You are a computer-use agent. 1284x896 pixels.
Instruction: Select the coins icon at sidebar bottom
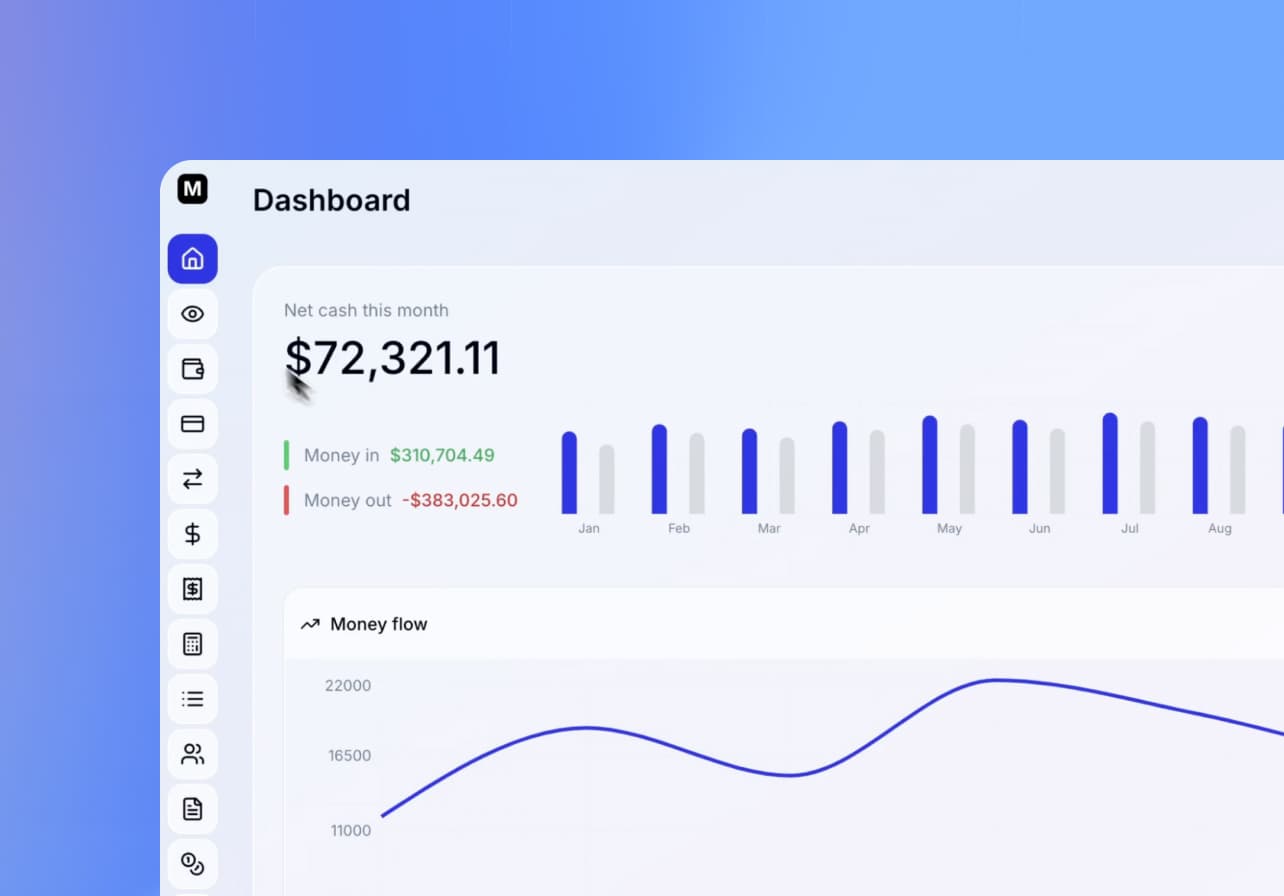[x=192, y=864]
